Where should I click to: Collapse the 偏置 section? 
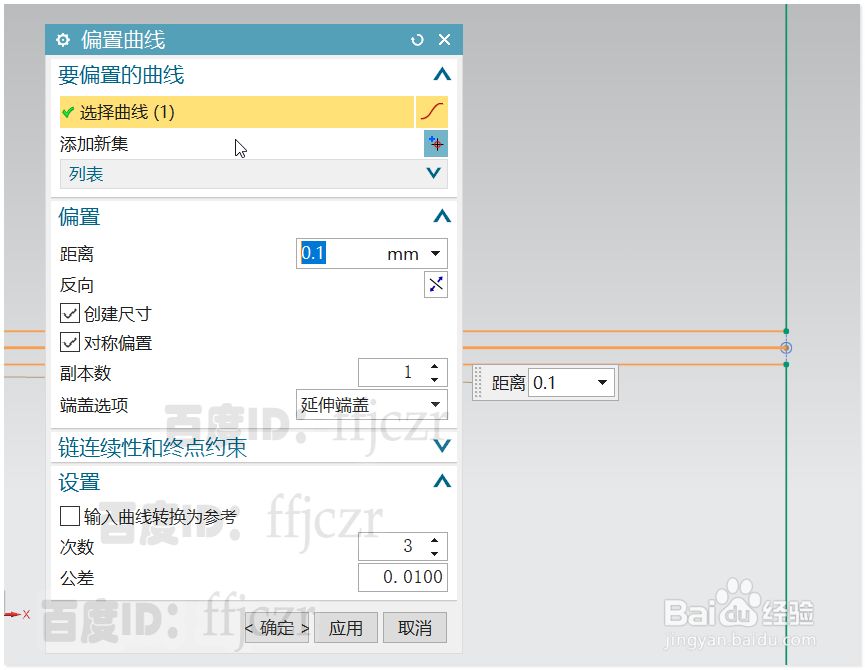442,216
